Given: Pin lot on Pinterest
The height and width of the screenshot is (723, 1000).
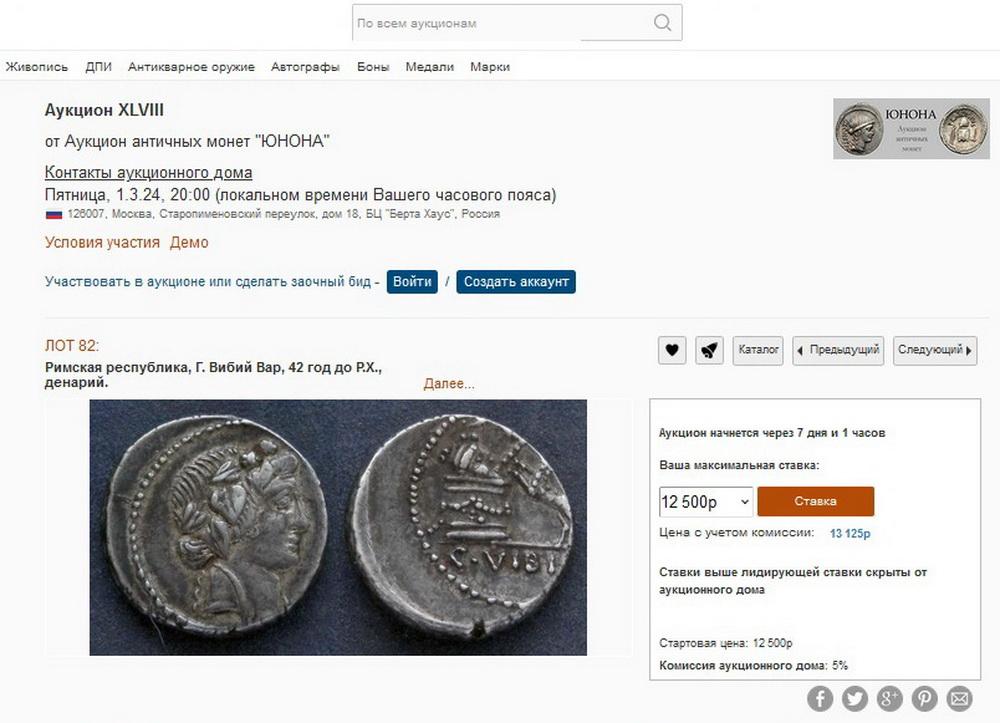Looking at the screenshot, I should [924, 699].
